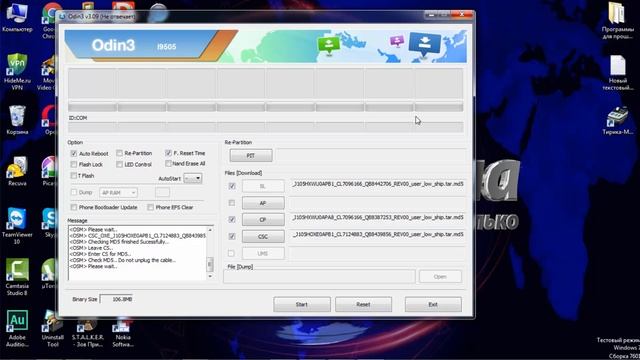Enable the Flash Lock checkbox
Screen dimensions: 640x360
click(x=74, y=164)
